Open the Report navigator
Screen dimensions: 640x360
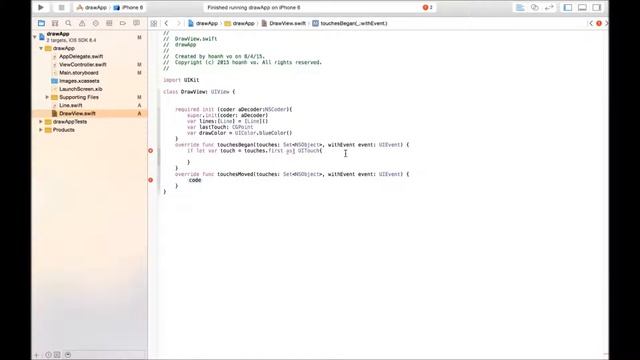pyautogui.click(x=136, y=23)
